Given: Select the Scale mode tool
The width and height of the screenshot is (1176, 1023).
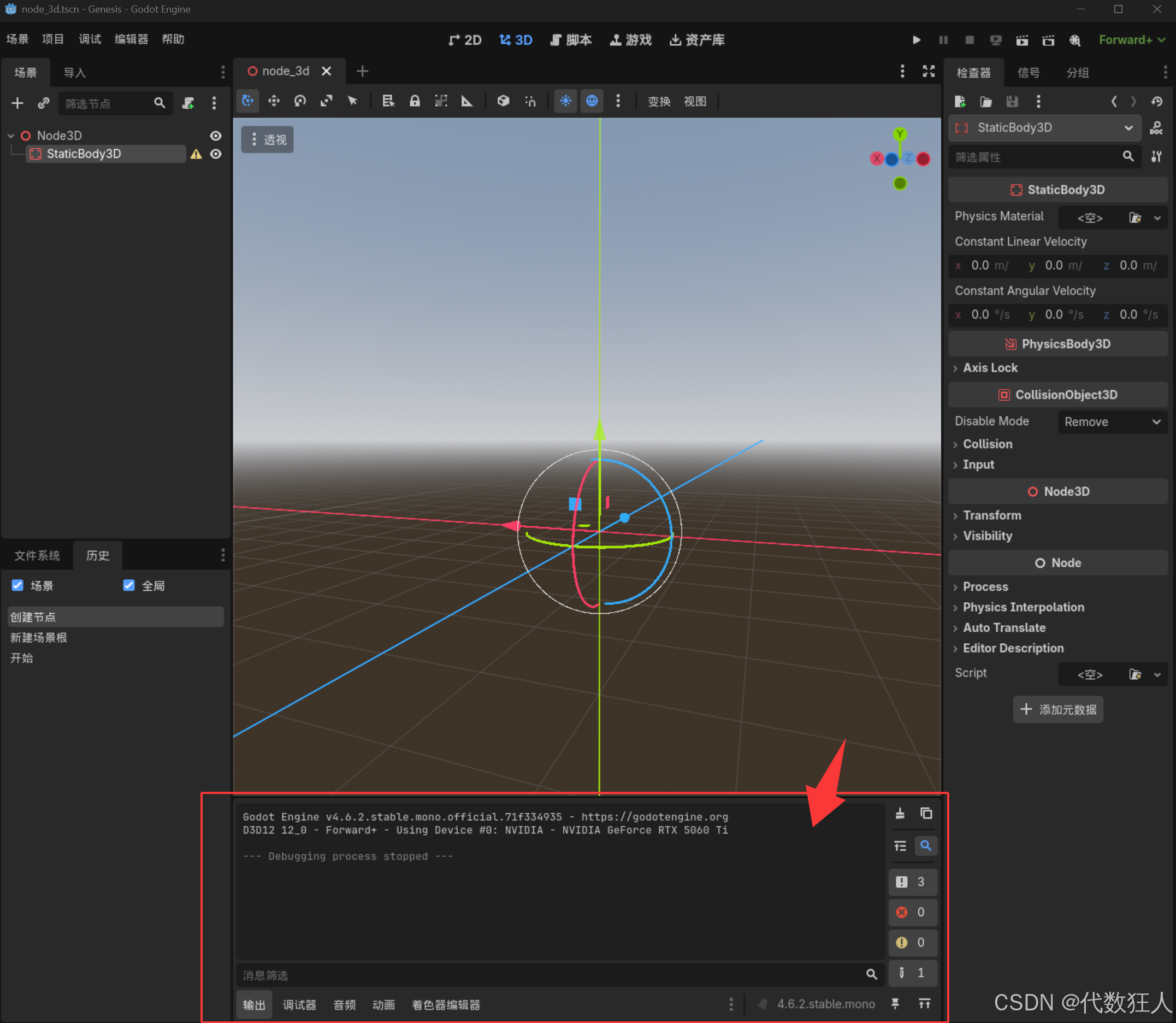Looking at the screenshot, I should click(327, 101).
